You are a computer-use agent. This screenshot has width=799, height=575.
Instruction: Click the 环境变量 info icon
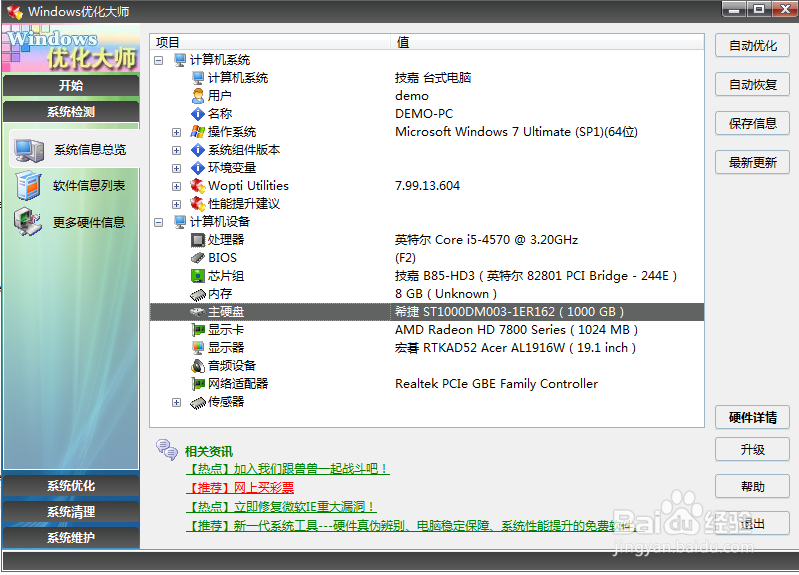pos(198,168)
